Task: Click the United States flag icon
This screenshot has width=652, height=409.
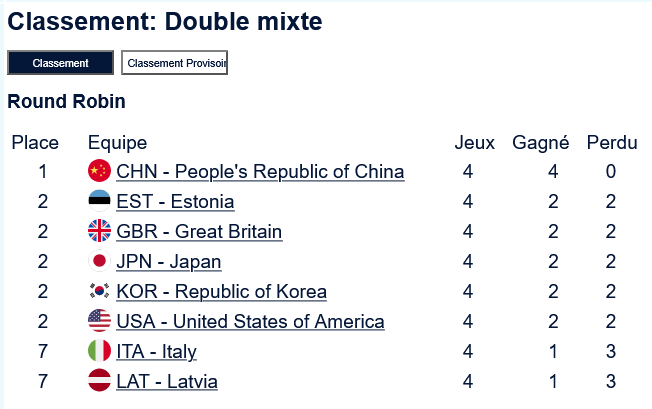Action: tap(99, 321)
